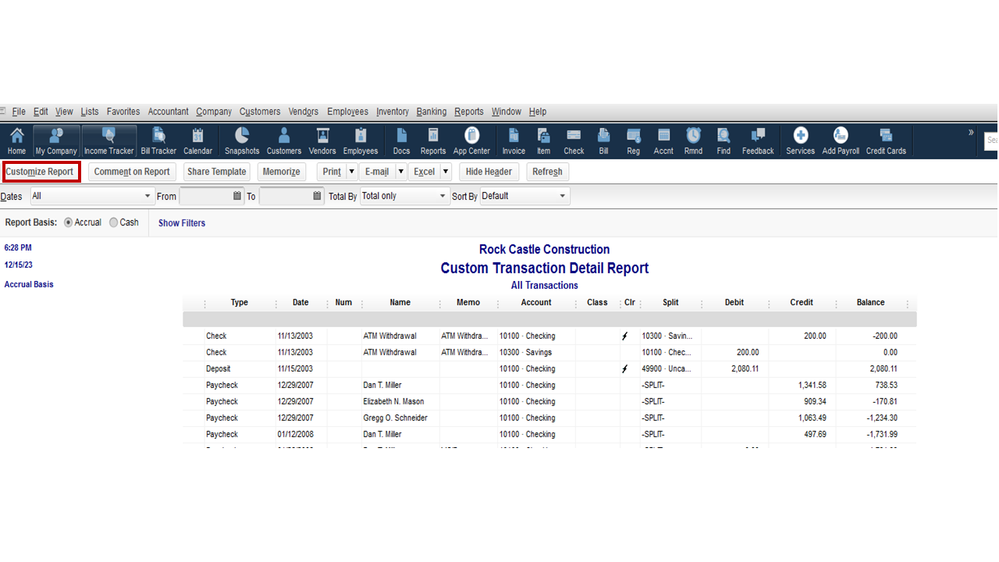The height and width of the screenshot is (562, 999).
Task: Expand the icon bar overflow chevron
Action: (971, 133)
